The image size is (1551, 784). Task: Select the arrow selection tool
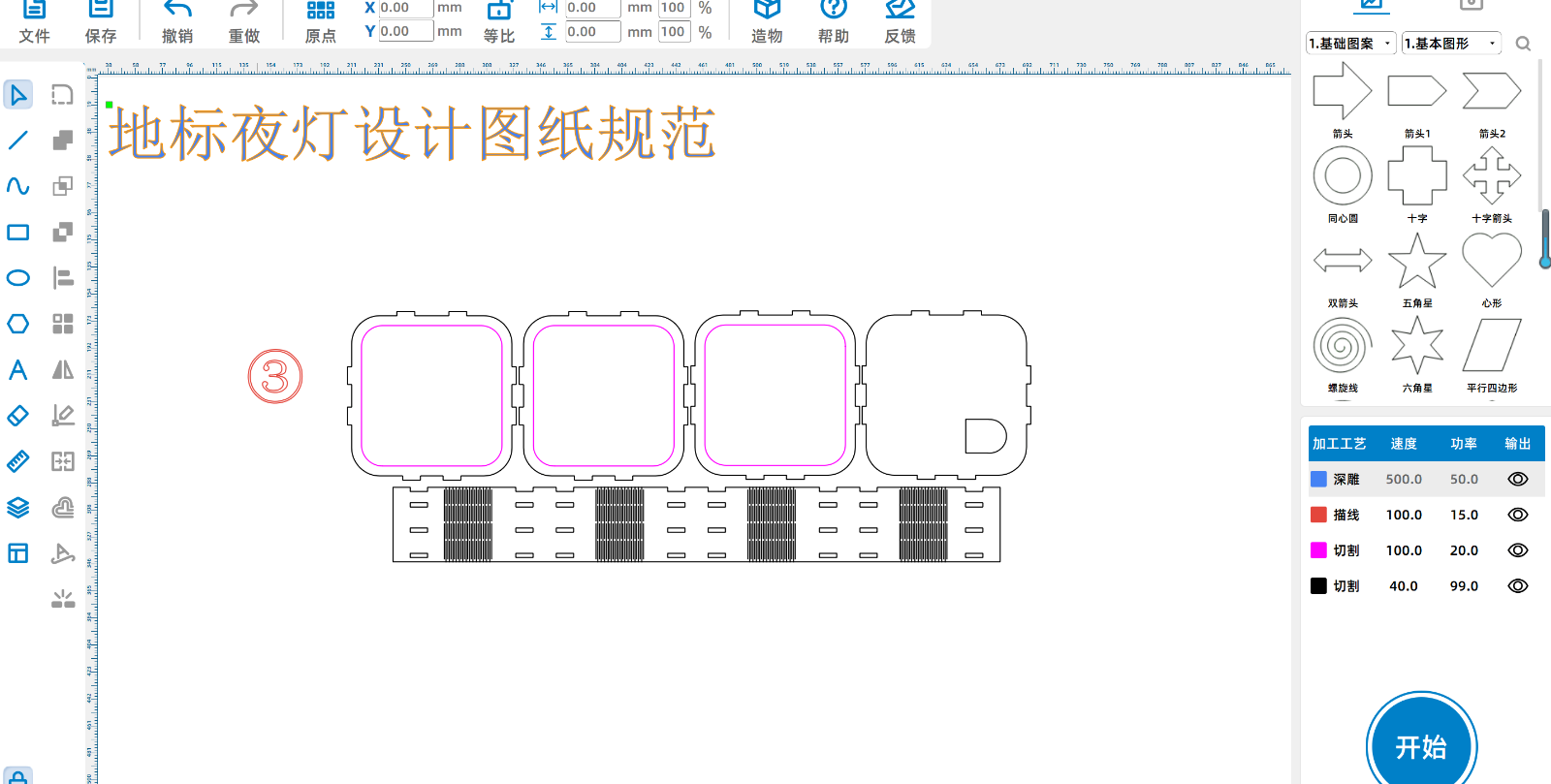pyautogui.click(x=17, y=94)
